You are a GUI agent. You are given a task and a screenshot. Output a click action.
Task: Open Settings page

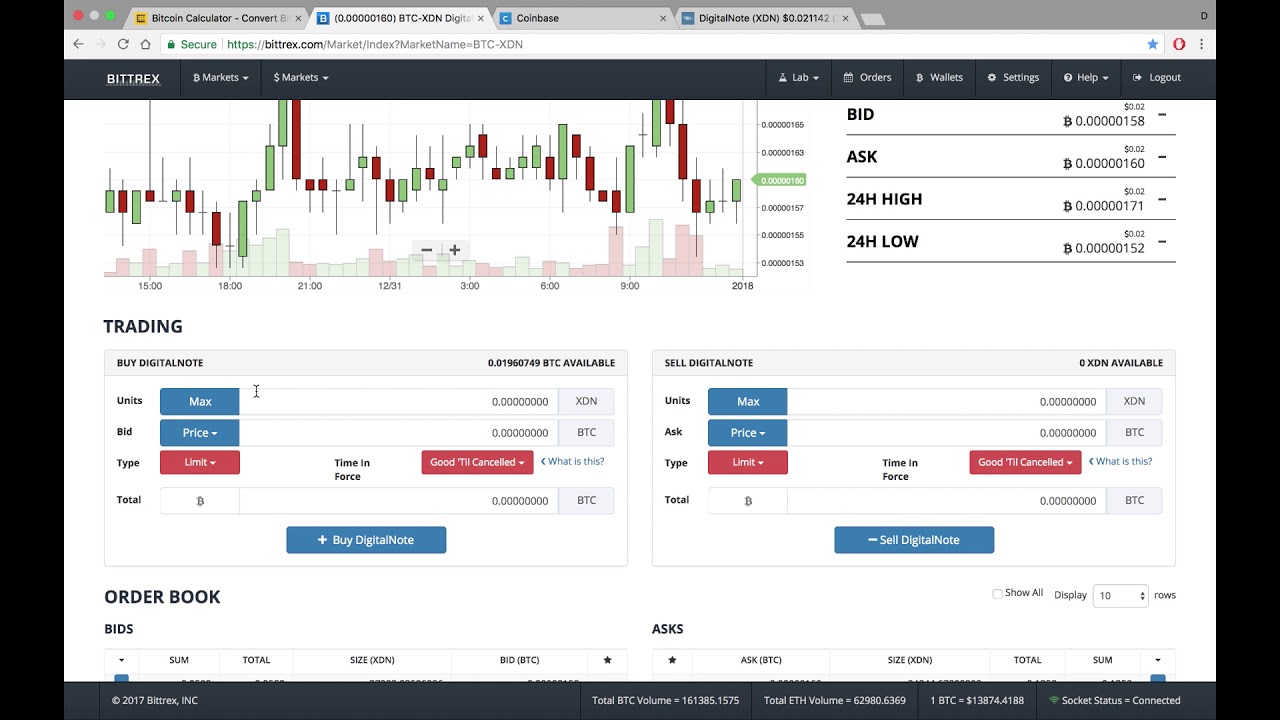coord(1013,78)
